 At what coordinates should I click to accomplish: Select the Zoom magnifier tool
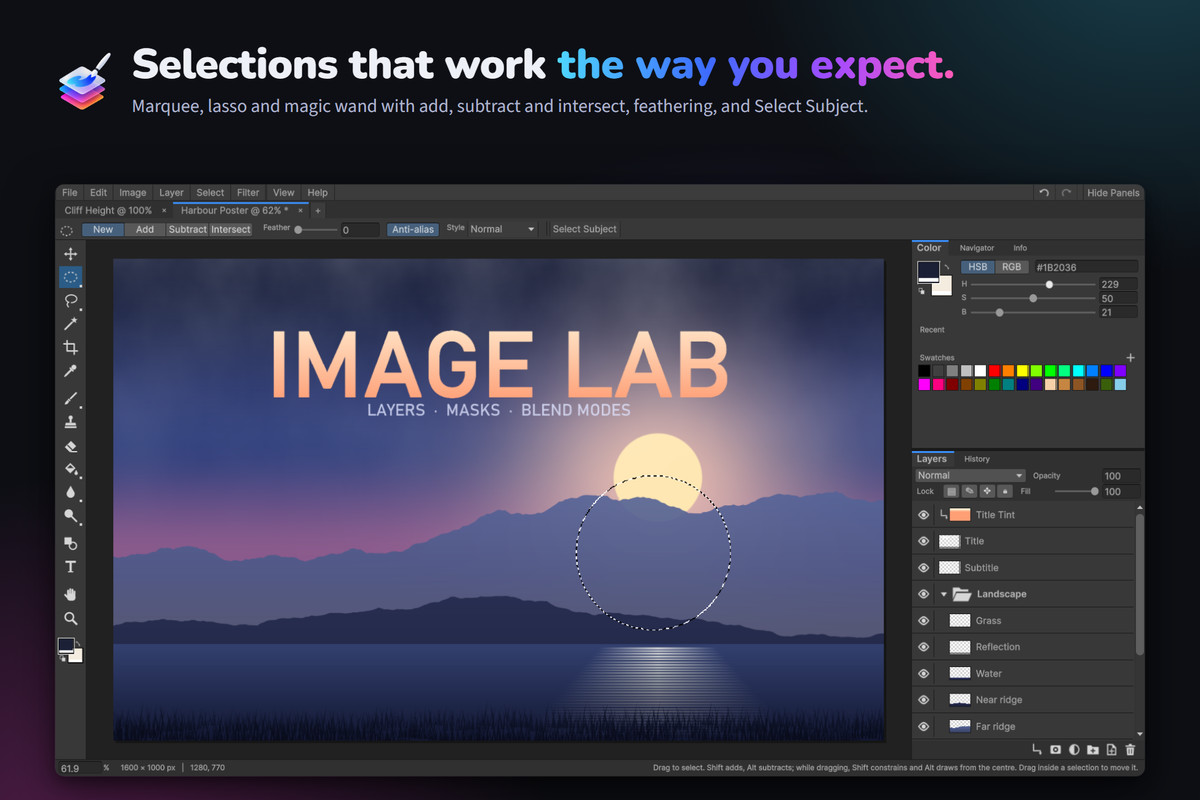pyautogui.click(x=71, y=618)
